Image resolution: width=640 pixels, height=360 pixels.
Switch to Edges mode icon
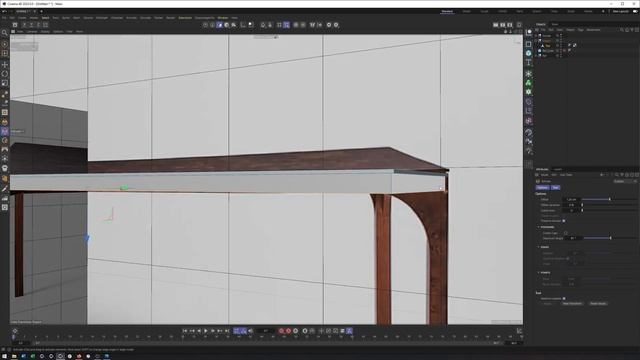pos(212,25)
